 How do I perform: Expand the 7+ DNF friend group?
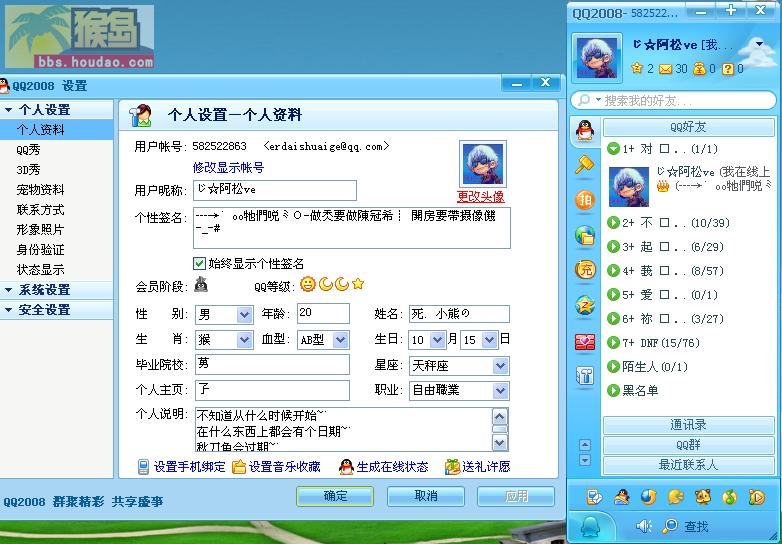613,343
